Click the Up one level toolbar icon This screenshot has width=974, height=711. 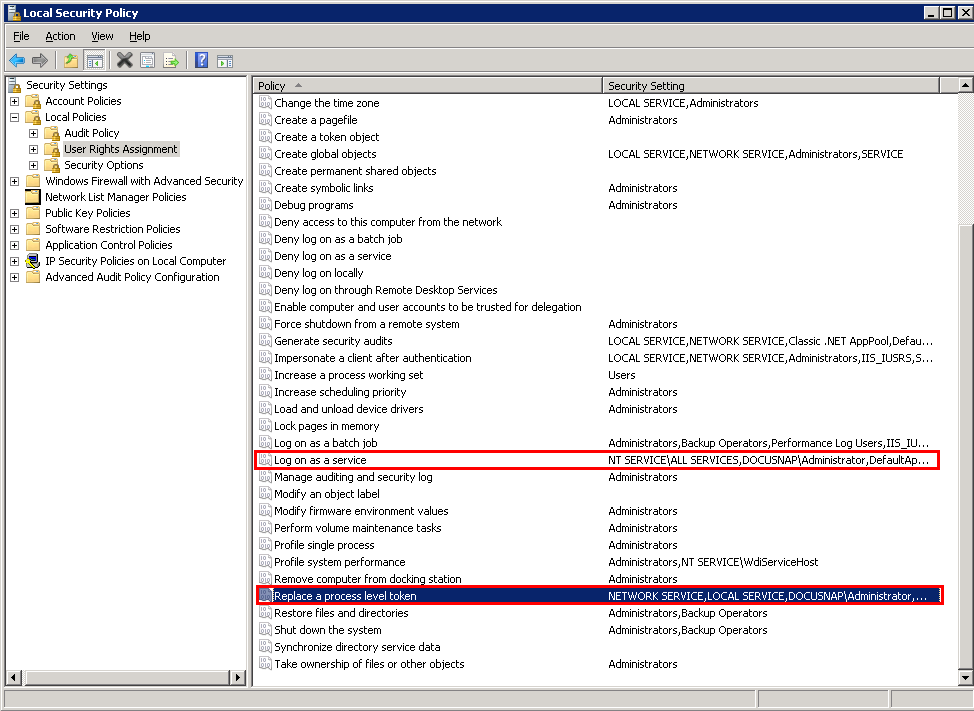click(71, 60)
